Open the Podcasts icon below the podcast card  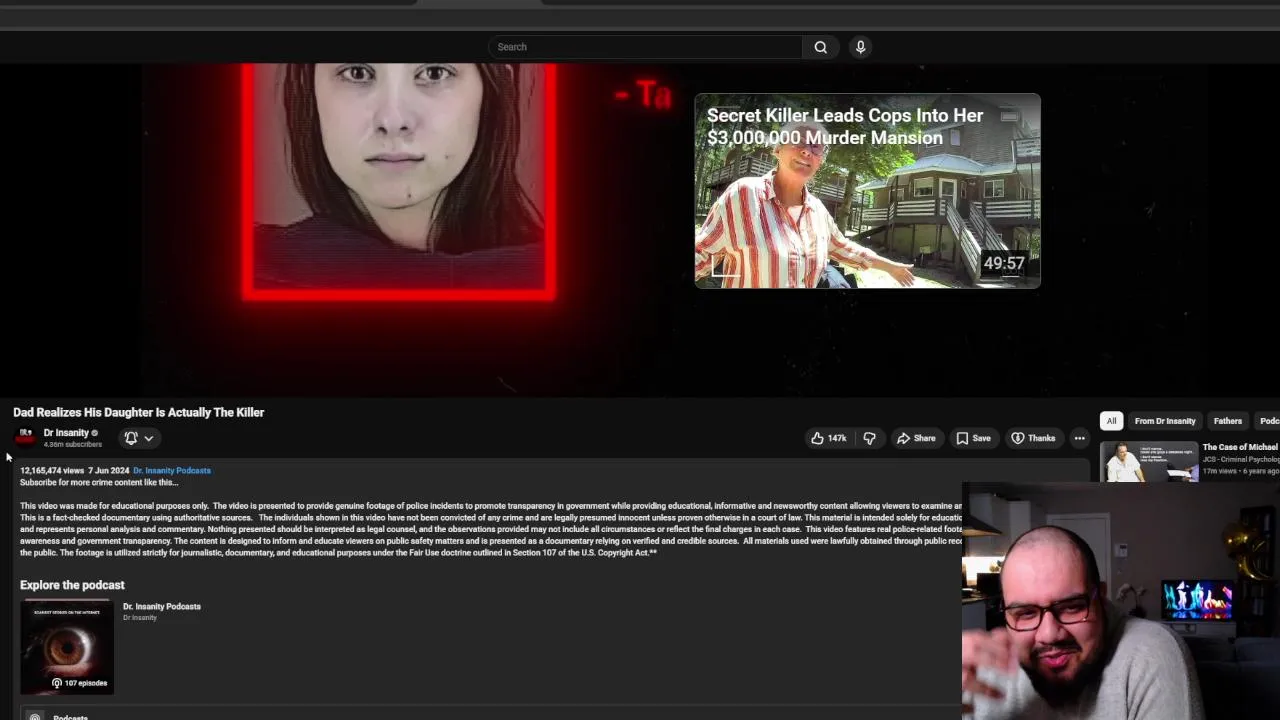pyautogui.click(x=35, y=717)
